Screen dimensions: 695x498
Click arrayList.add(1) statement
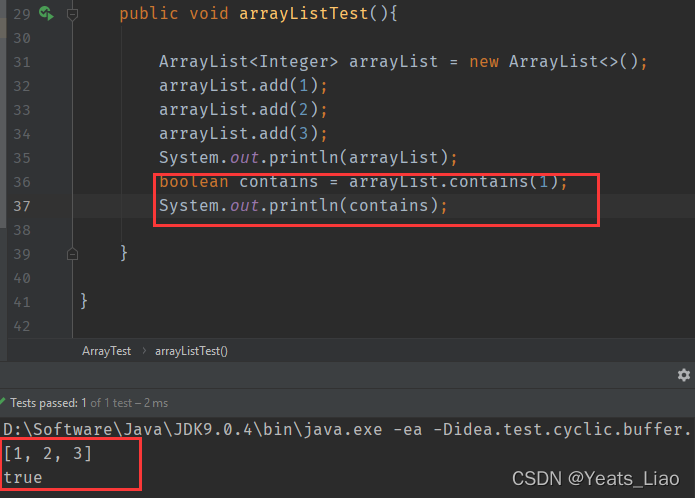(243, 86)
